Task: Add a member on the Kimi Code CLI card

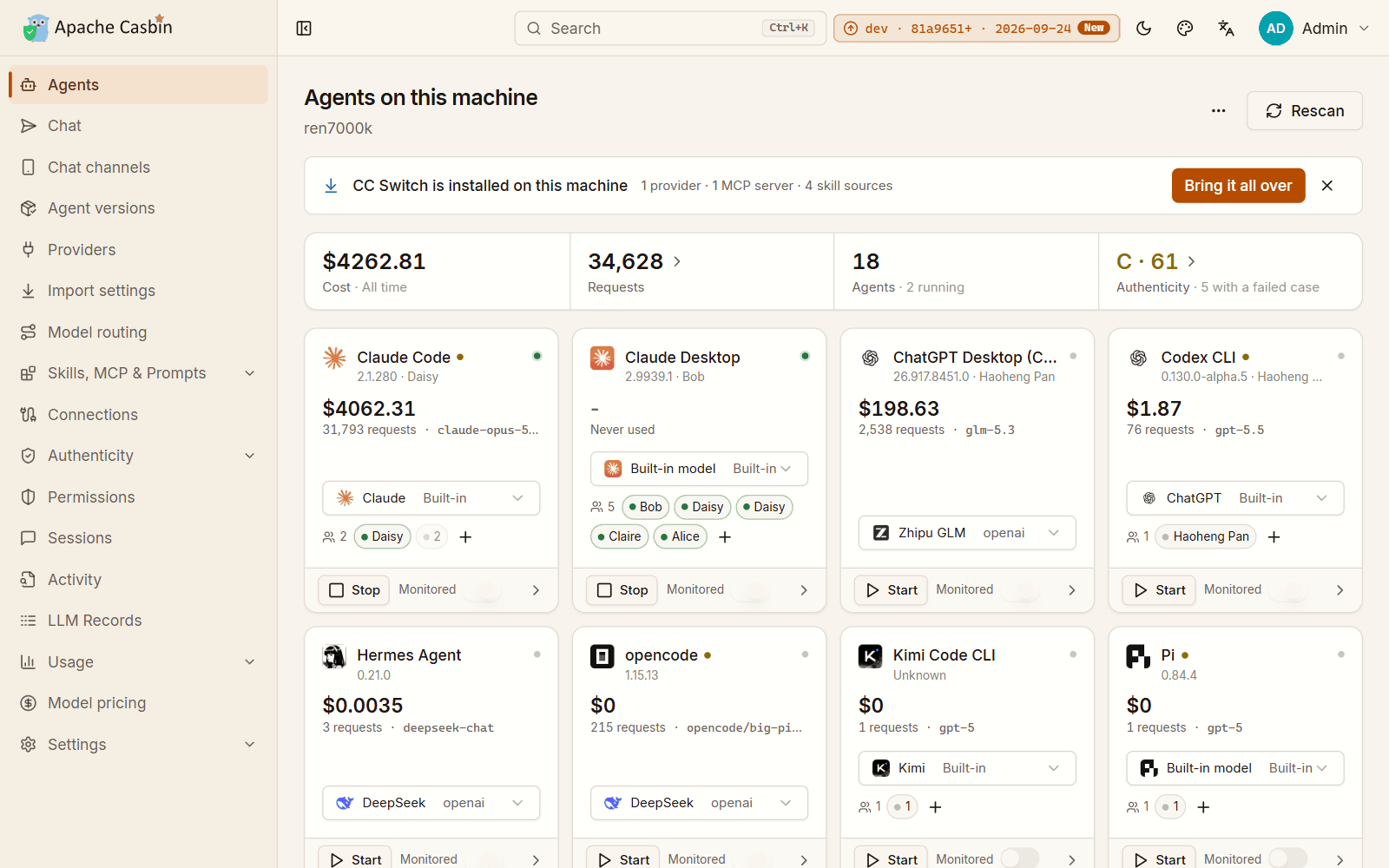Action: (x=935, y=807)
